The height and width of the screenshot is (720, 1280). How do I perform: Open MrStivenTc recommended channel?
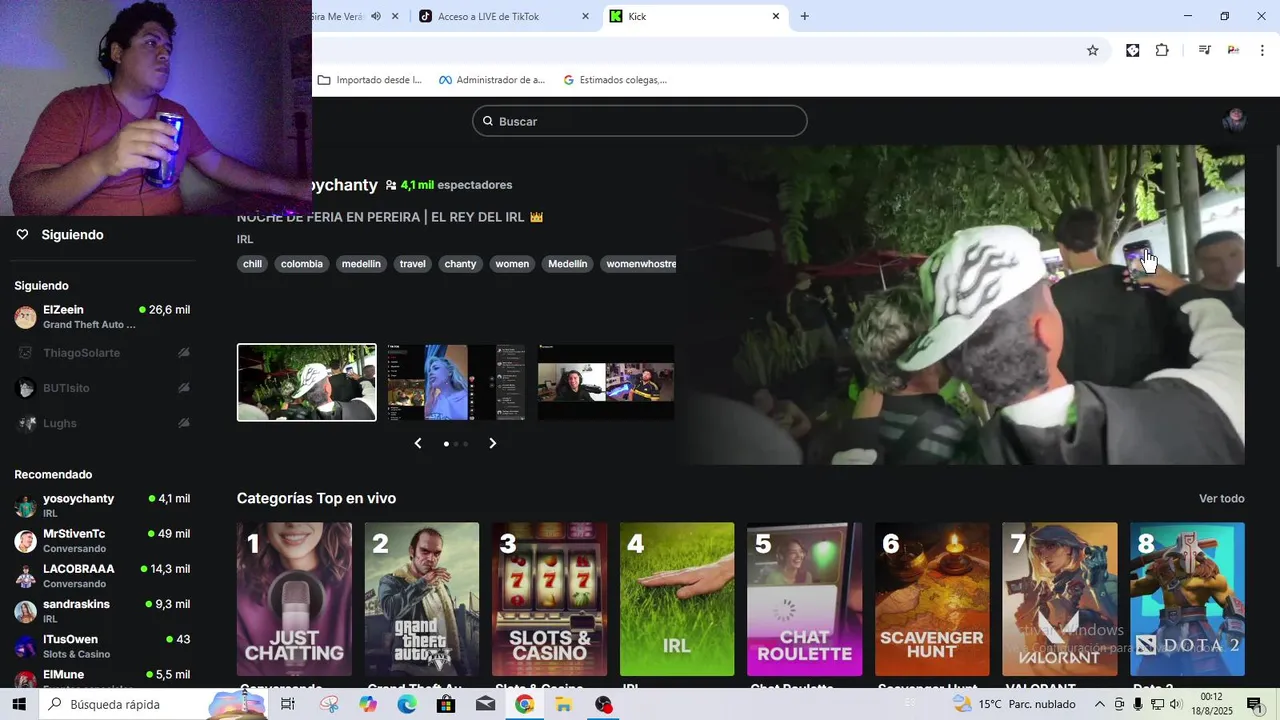(x=102, y=541)
